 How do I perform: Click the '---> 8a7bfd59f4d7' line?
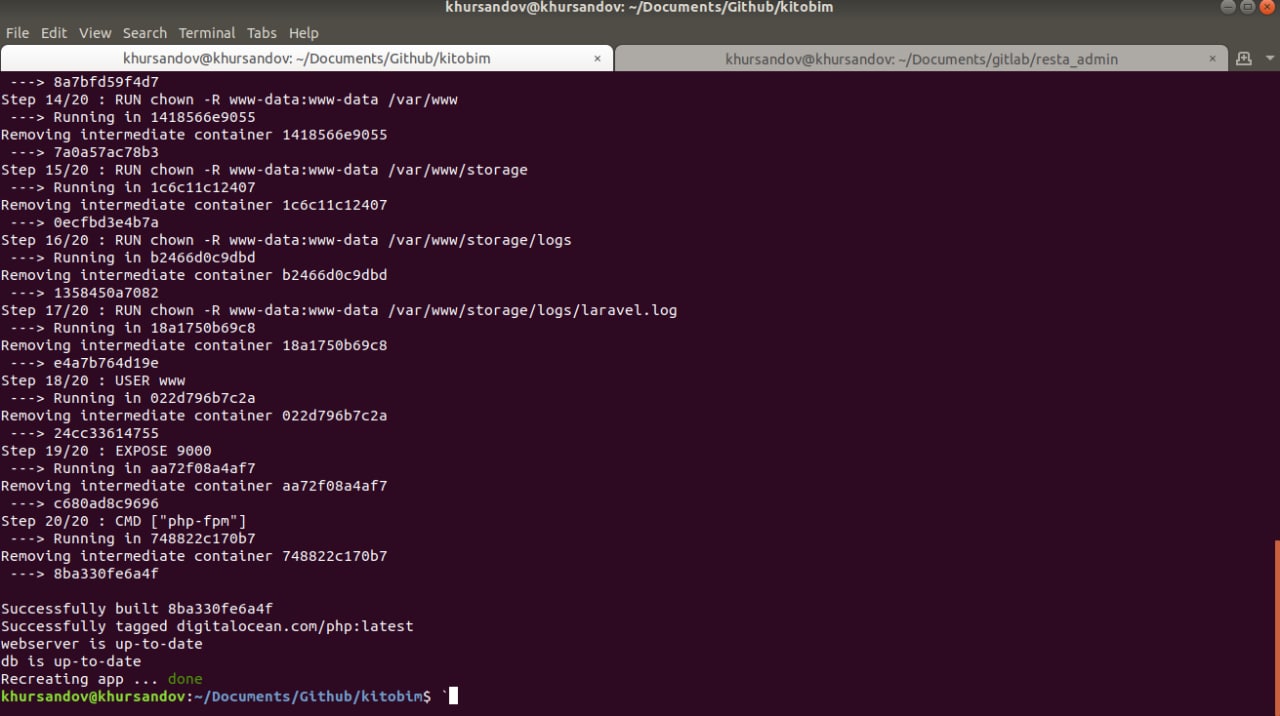[84, 82]
